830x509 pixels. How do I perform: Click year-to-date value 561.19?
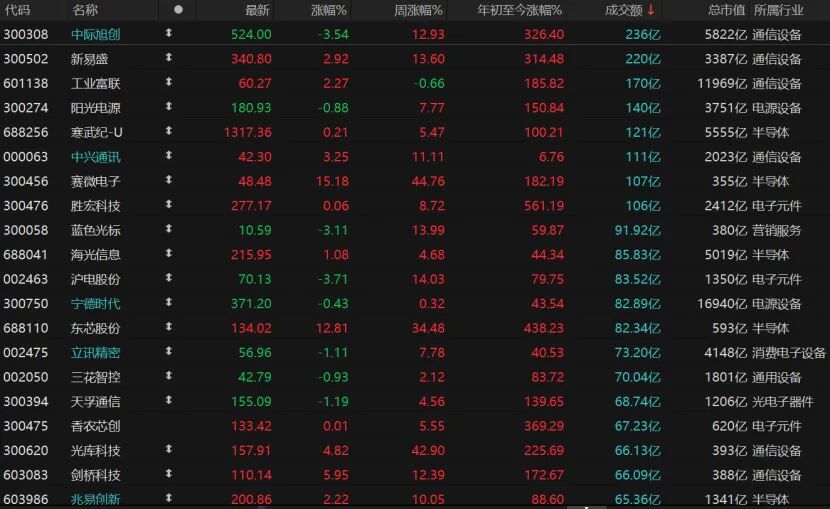[544, 206]
